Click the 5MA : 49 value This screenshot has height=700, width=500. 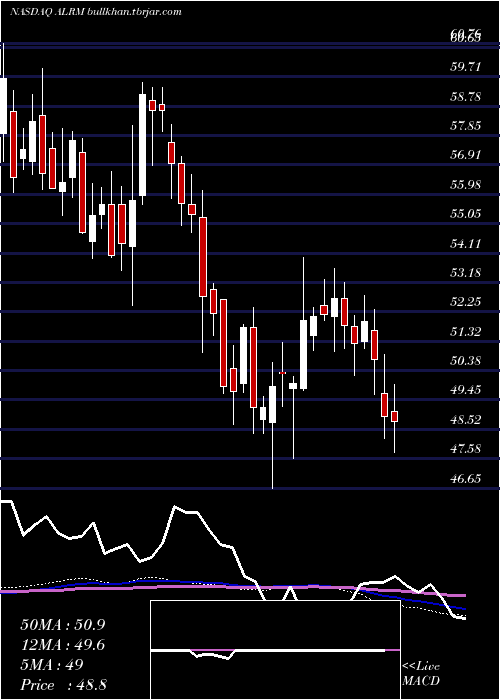(52, 665)
